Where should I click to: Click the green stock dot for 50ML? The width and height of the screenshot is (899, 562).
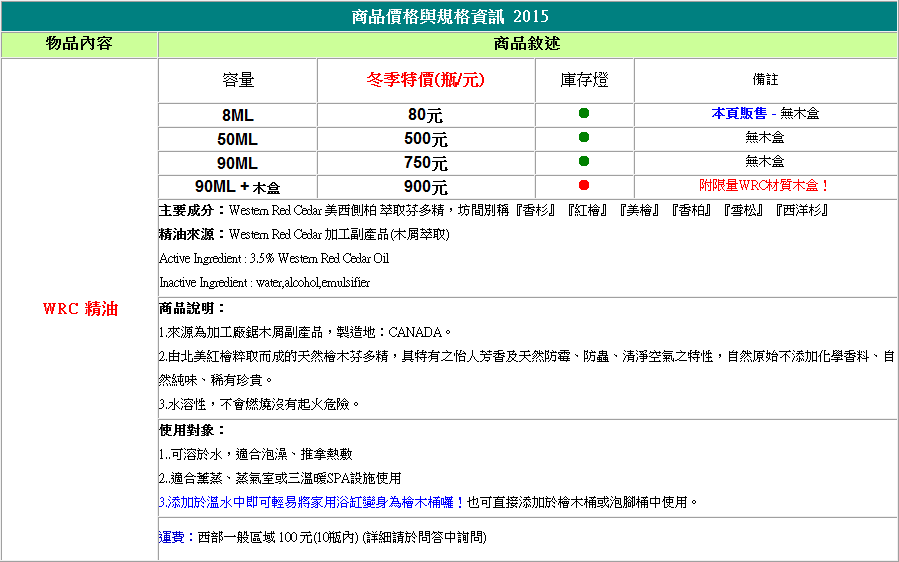pos(584,137)
